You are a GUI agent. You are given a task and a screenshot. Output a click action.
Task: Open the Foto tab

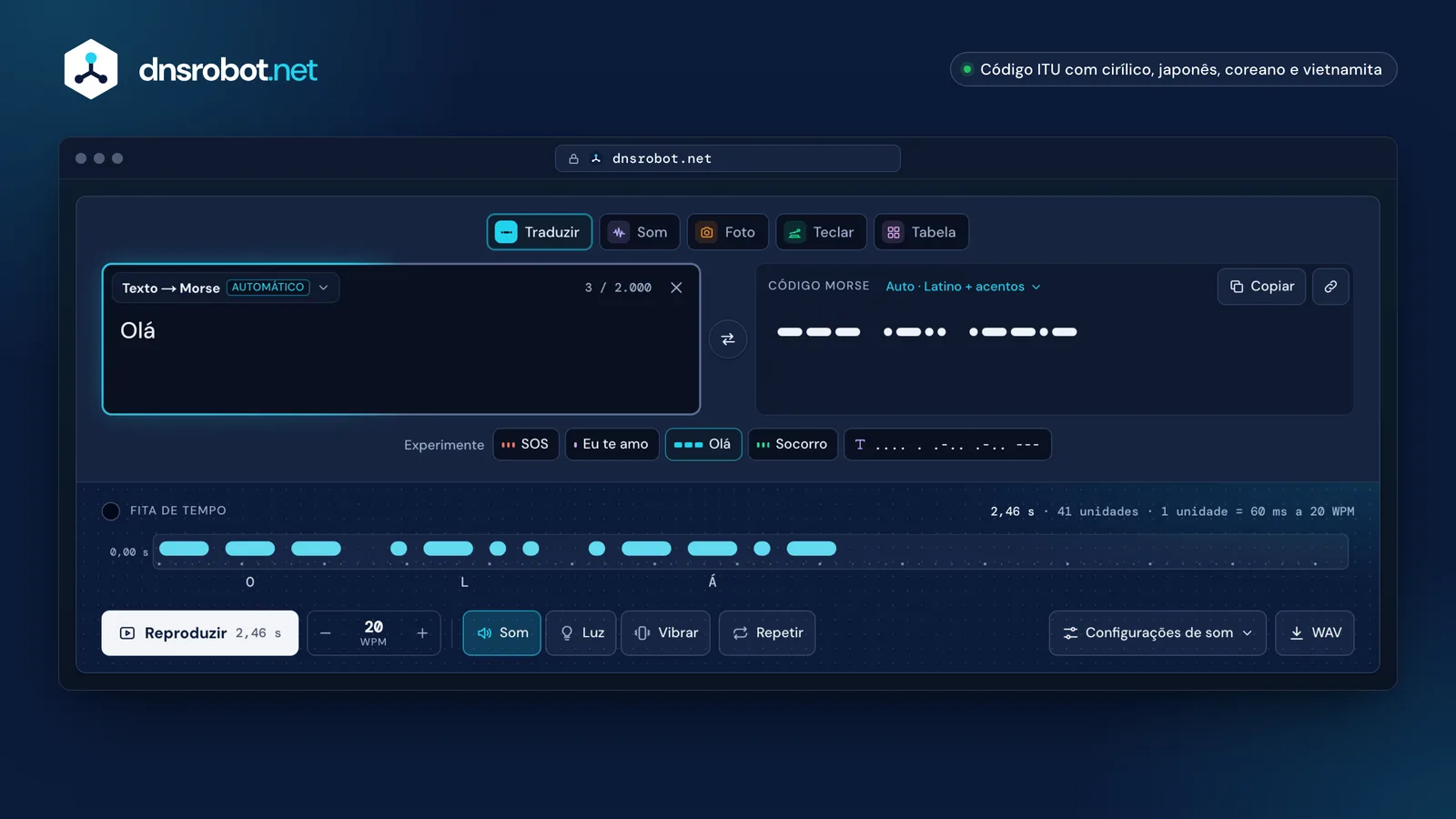pos(727,232)
